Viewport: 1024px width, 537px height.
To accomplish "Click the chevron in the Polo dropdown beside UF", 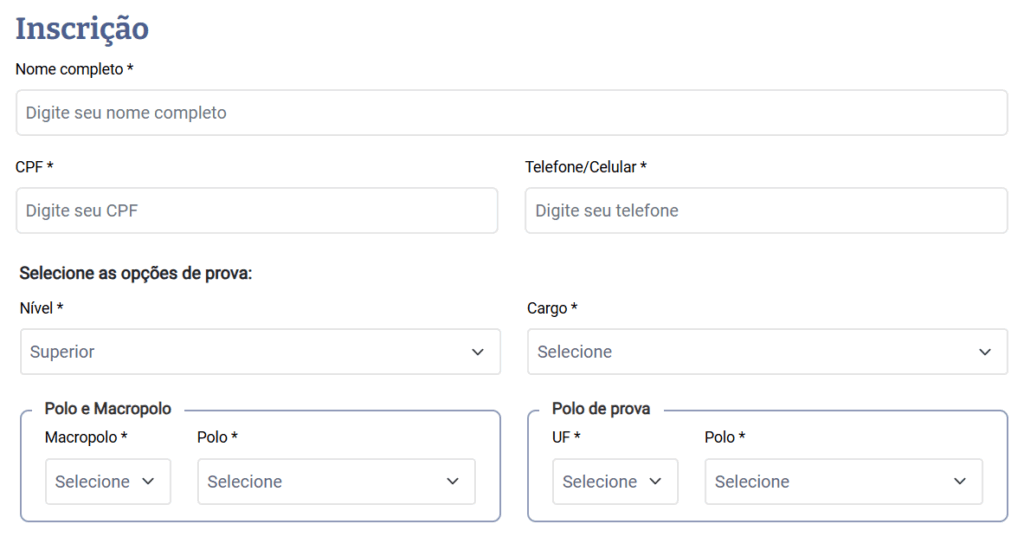I will pyautogui.click(x=960, y=481).
